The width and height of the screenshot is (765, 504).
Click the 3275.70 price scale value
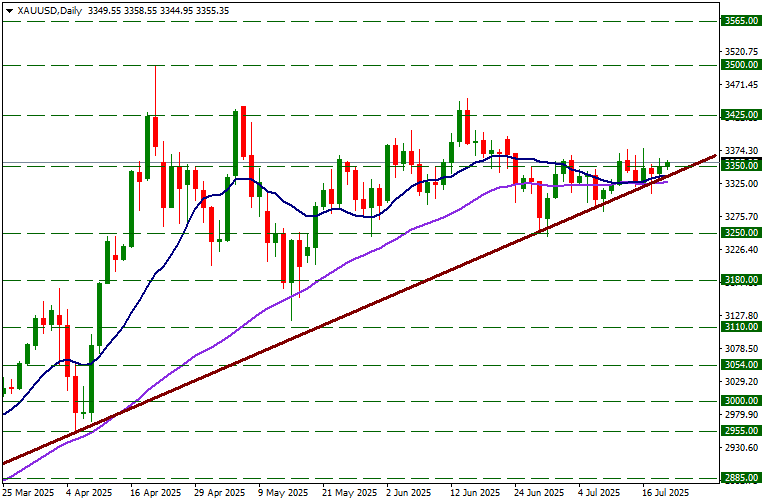point(741,217)
